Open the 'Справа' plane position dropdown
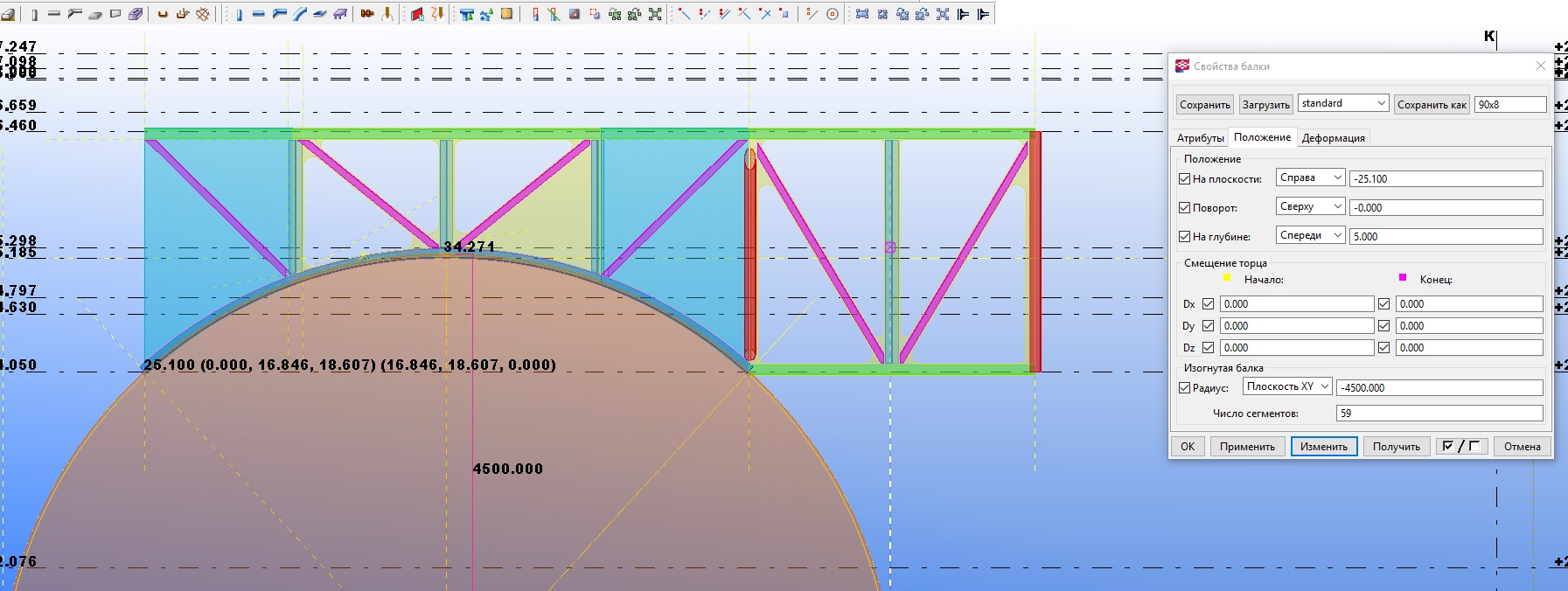 1310,178
